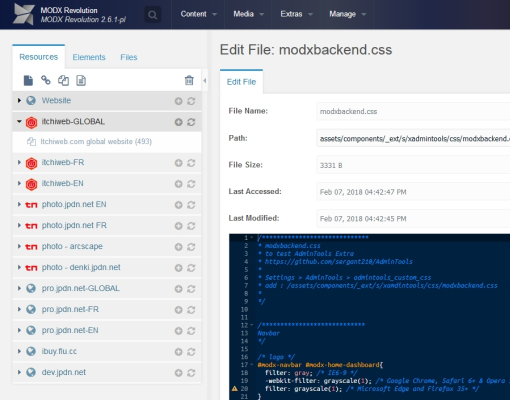510x400 pixels.
Task: Click warning marker on code line 20
Action: pos(234,389)
